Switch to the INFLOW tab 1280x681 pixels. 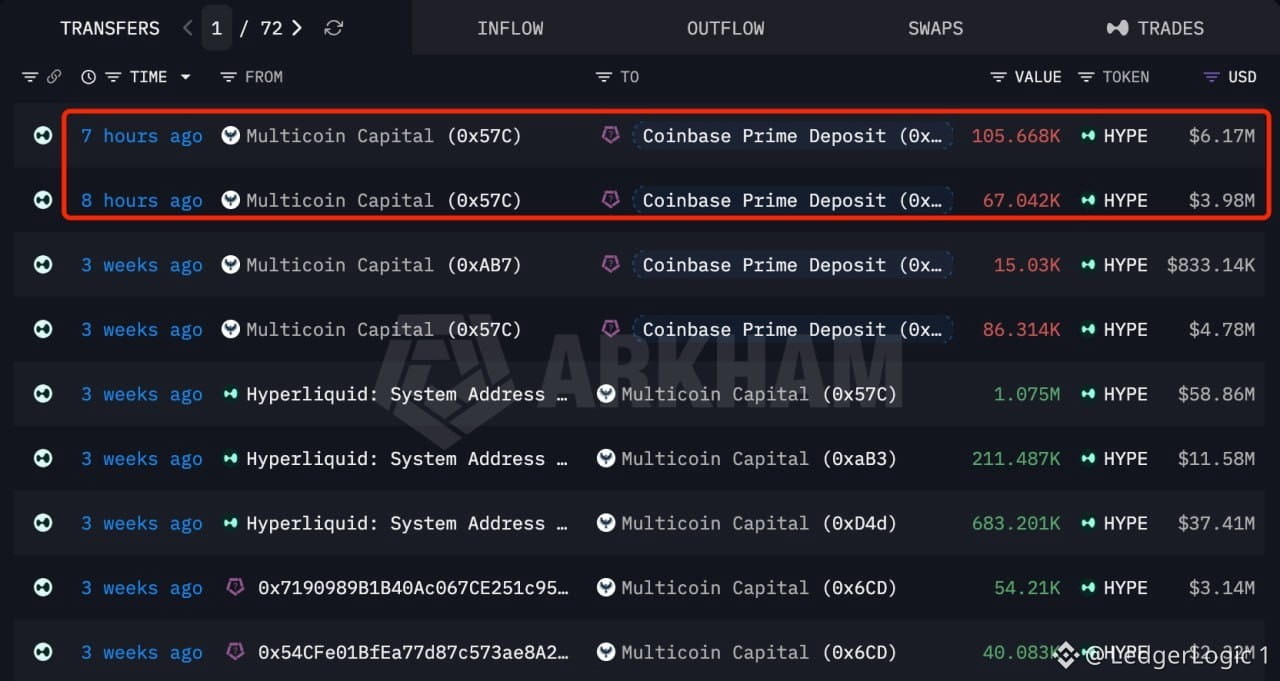pyautogui.click(x=510, y=28)
